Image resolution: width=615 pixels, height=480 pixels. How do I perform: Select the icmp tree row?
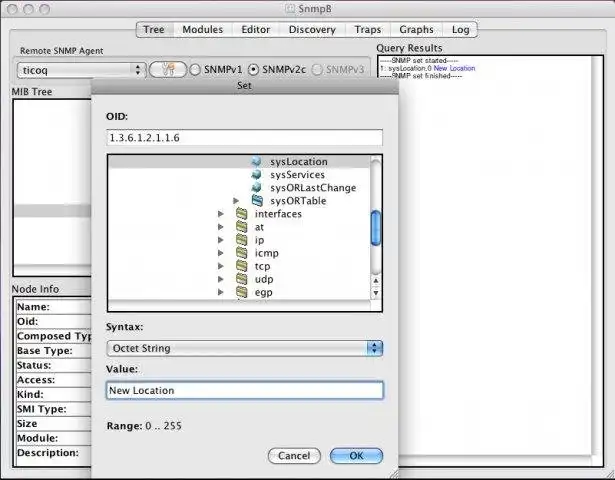(x=238, y=253)
